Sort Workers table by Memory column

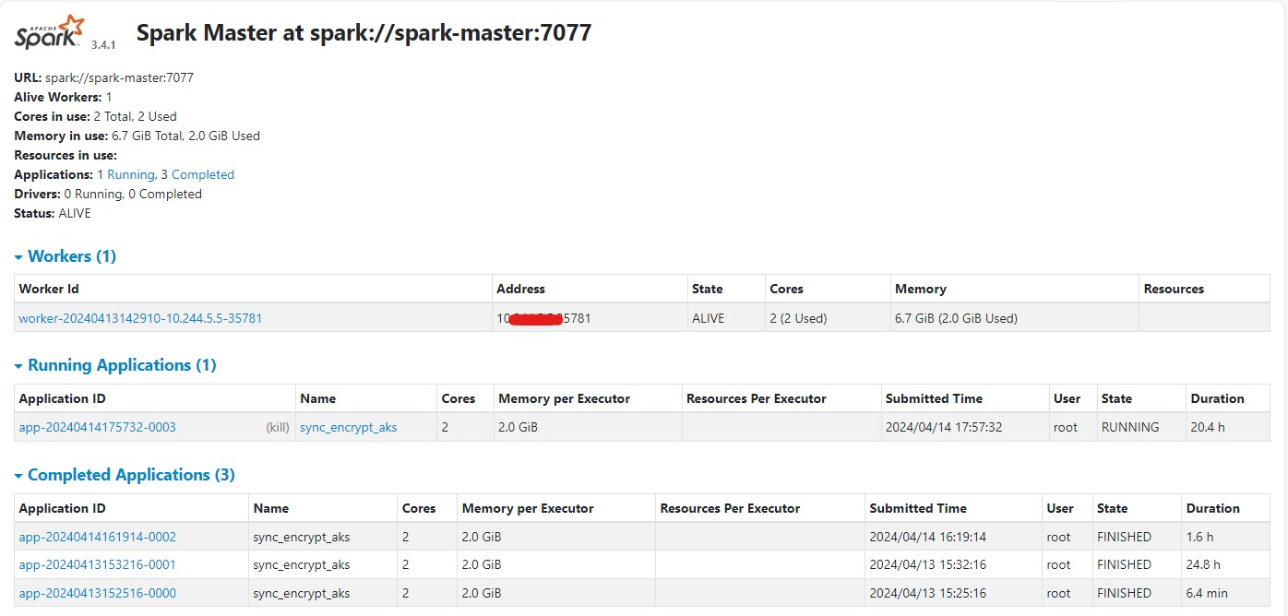[x=920, y=289]
